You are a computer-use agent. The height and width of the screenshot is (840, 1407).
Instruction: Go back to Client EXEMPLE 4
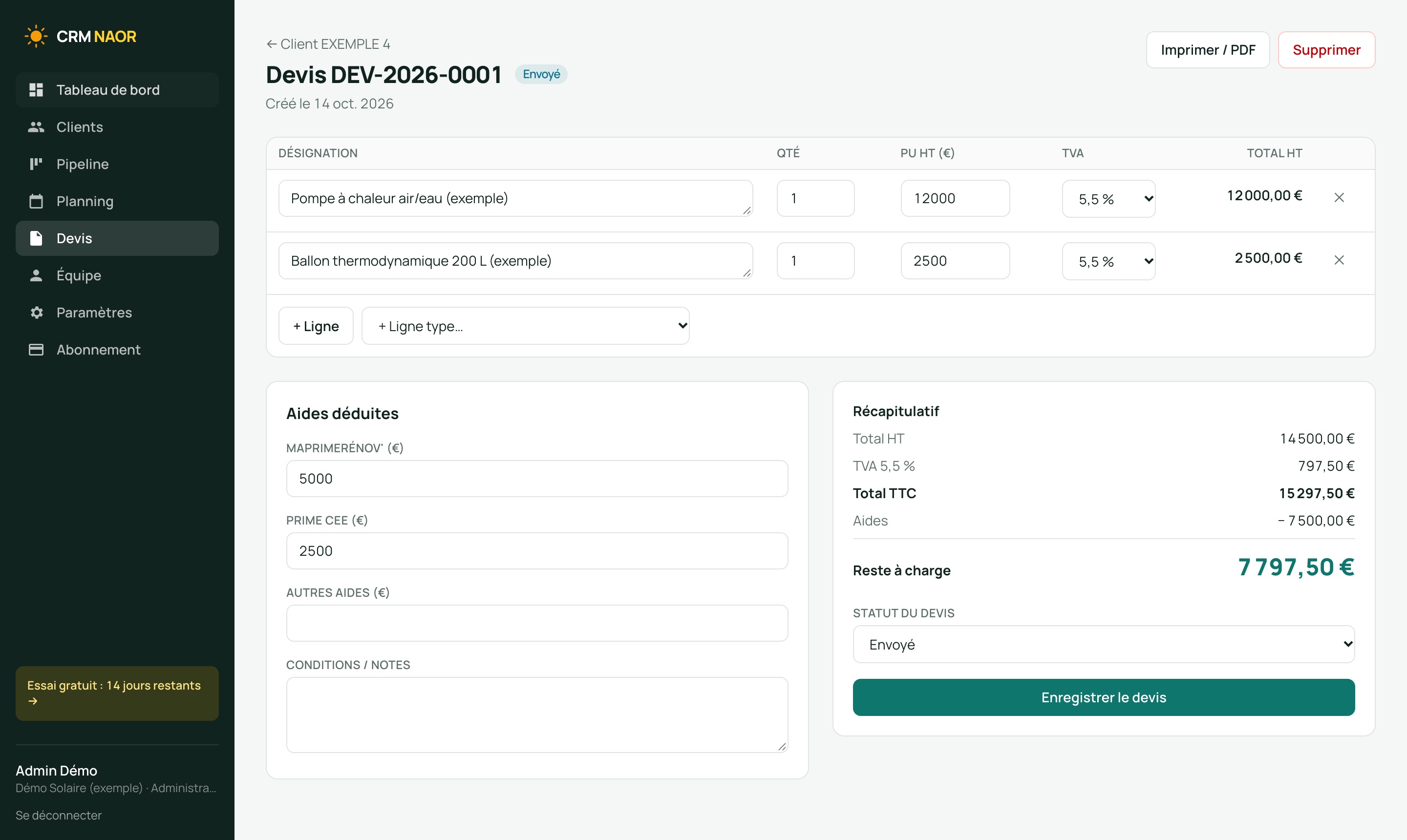pyautogui.click(x=328, y=44)
